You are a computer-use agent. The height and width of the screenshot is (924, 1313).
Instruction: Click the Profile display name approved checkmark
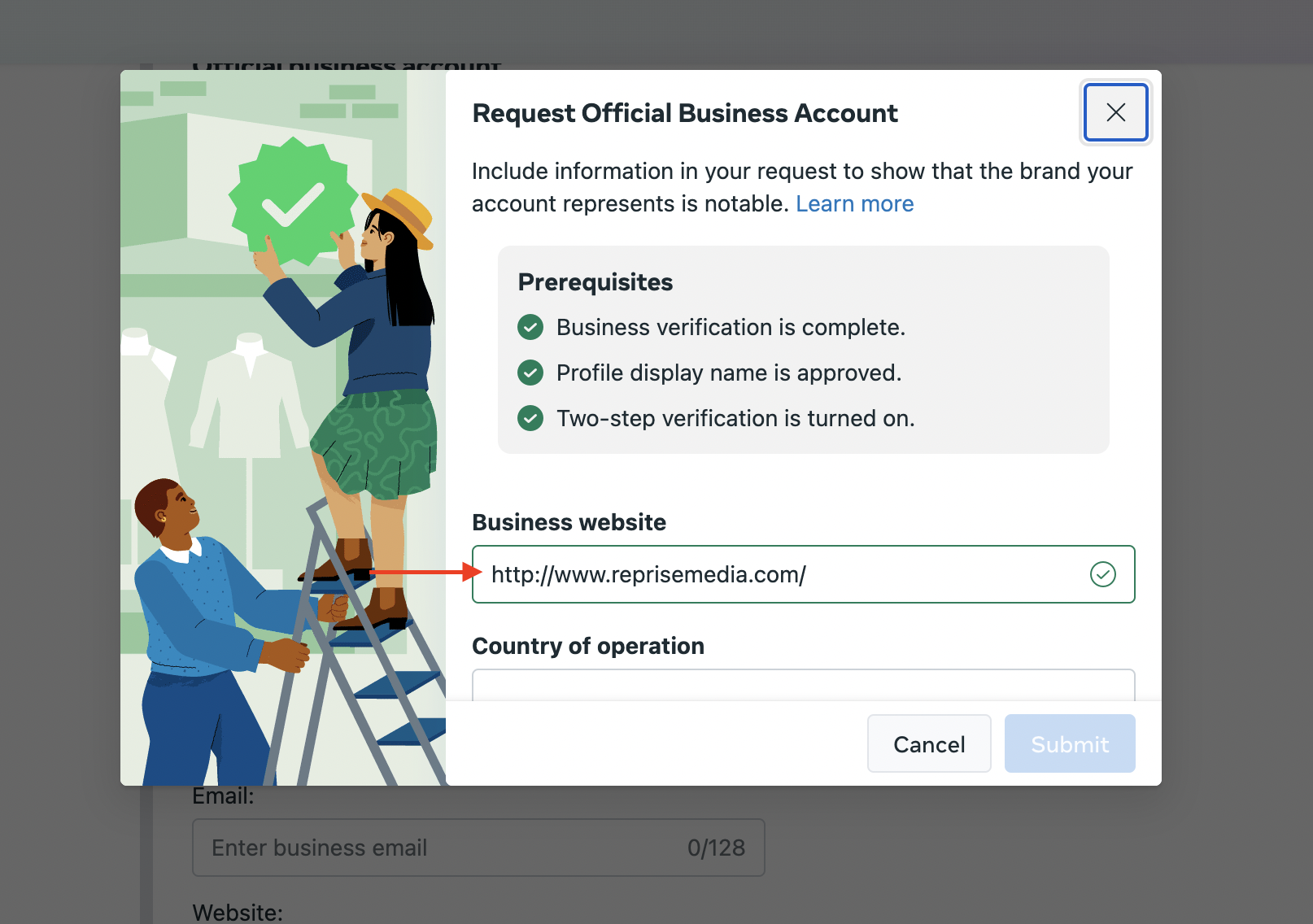(530, 373)
